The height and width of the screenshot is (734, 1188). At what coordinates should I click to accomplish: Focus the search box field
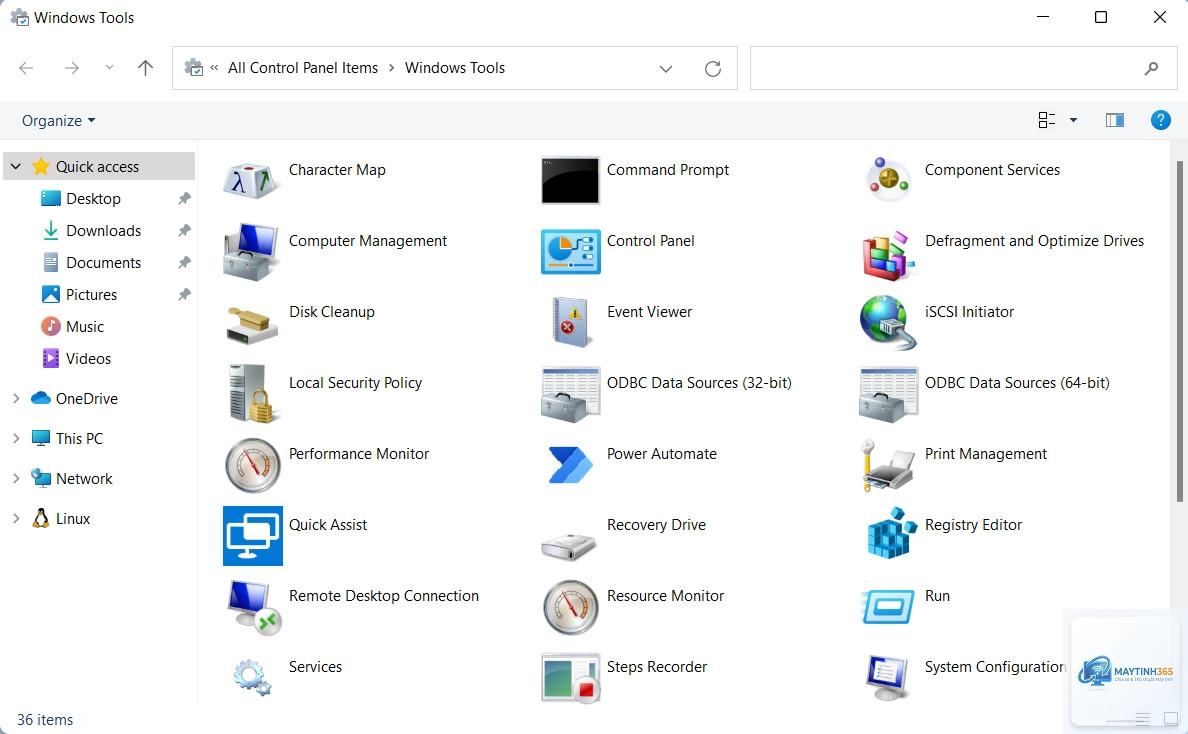[x=963, y=68]
